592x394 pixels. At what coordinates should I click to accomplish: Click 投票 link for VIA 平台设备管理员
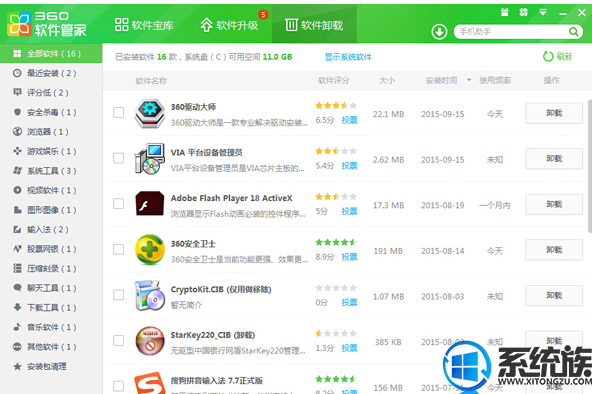(x=349, y=166)
